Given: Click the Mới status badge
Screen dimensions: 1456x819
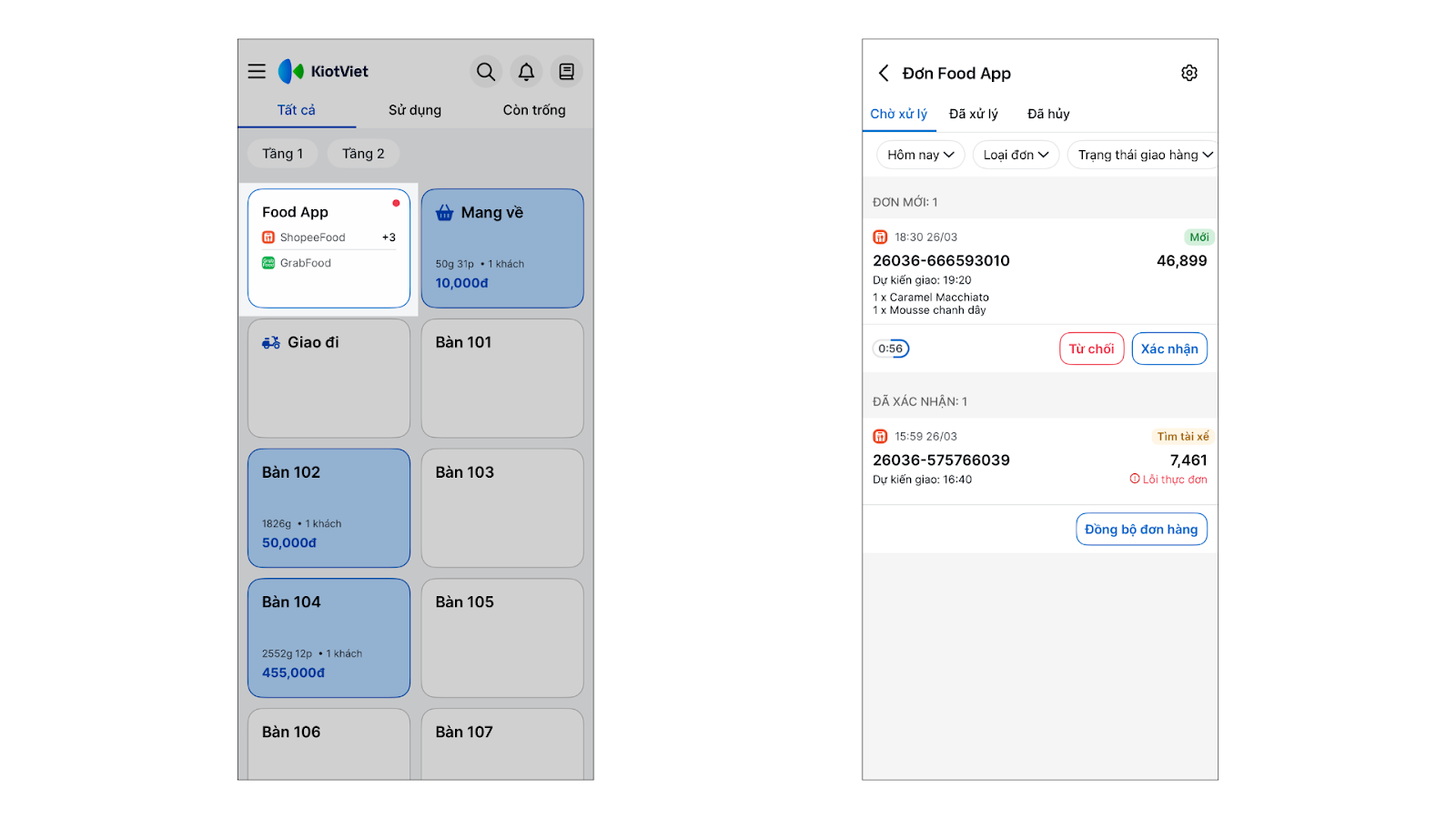Looking at the screenshot, I should 1199,238.
